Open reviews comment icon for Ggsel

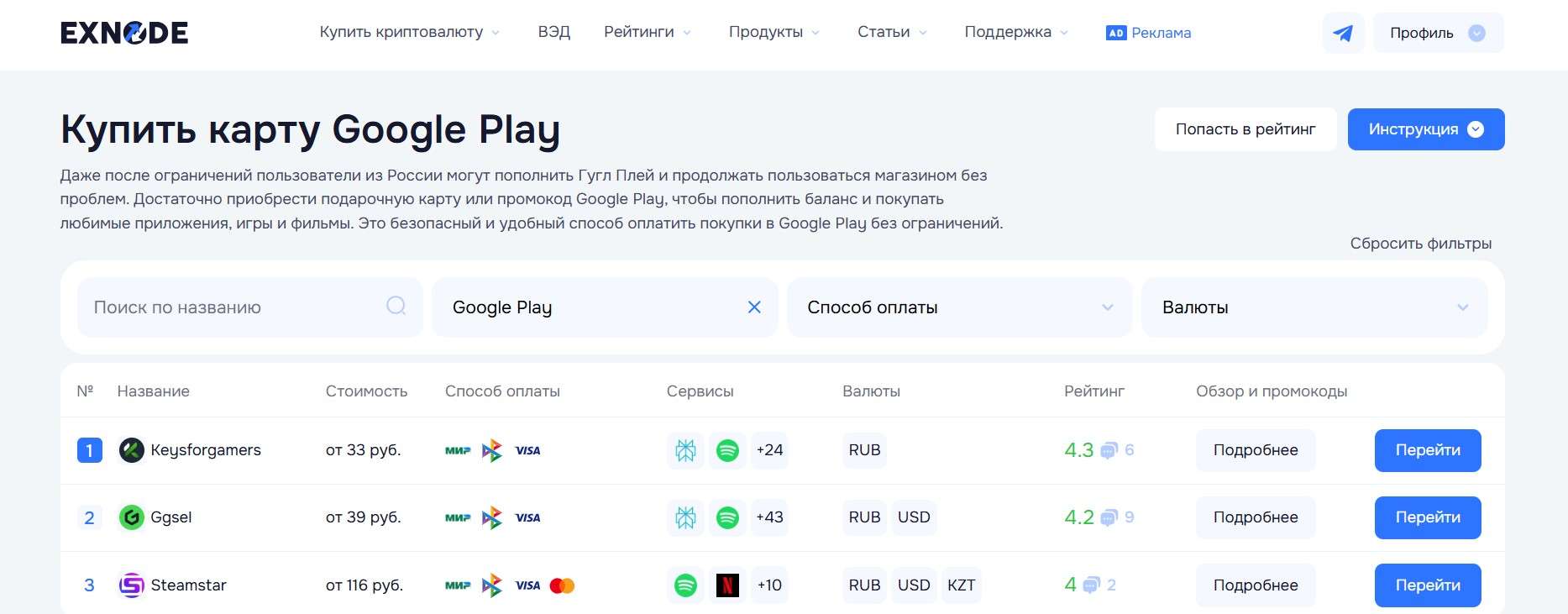coord(1109,517)
